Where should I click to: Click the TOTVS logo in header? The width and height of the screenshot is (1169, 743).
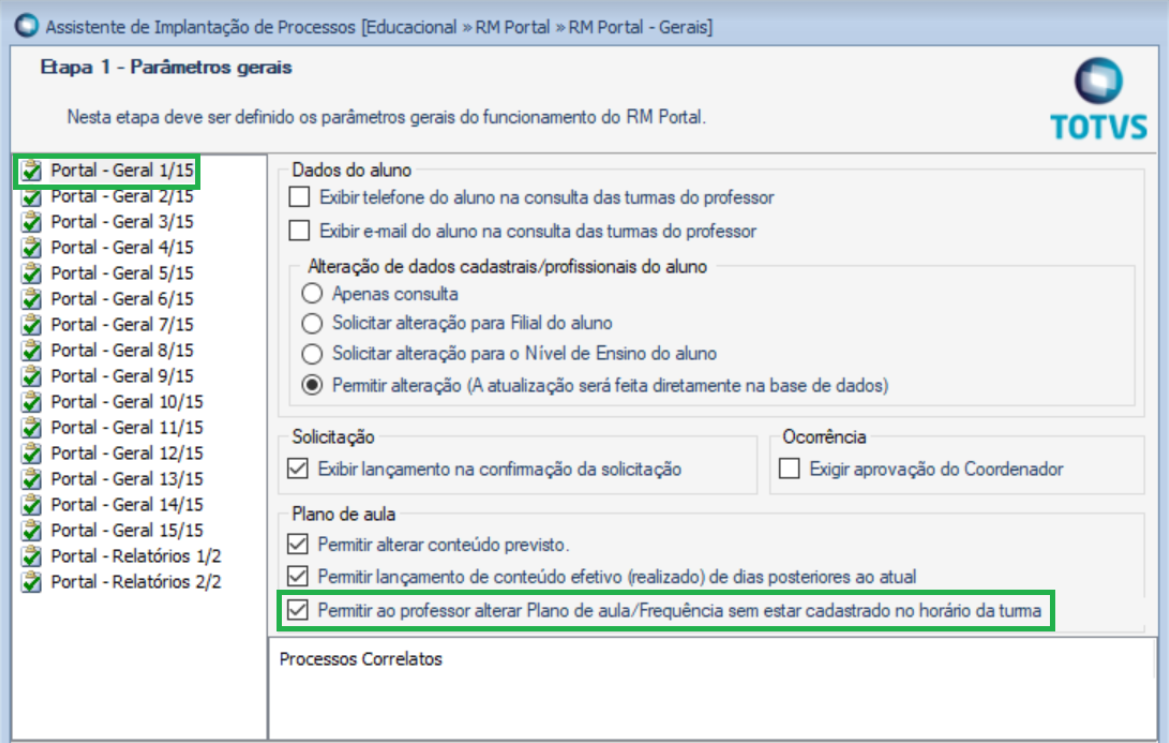pos(1099,99)
